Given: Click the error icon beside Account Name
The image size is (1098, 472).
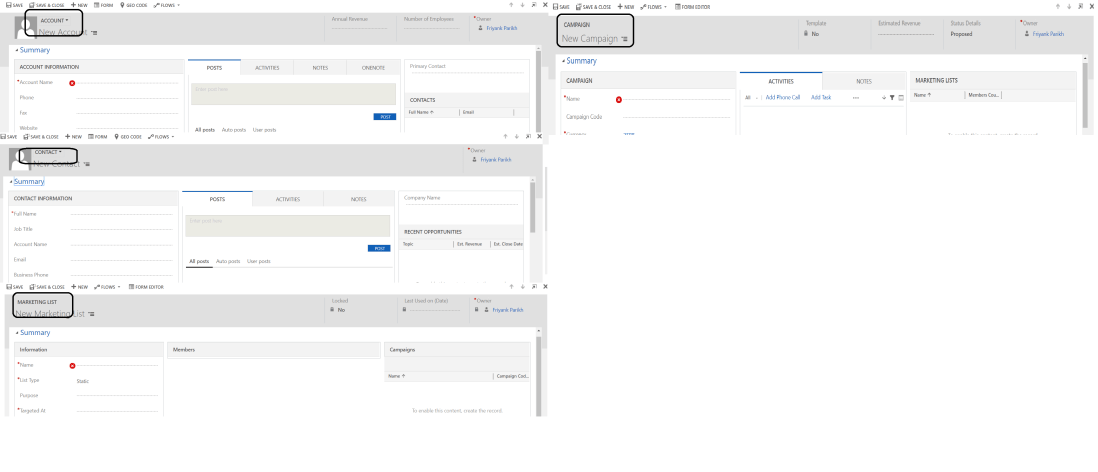Looking at the screenshot, I should (x=73, y=82).
